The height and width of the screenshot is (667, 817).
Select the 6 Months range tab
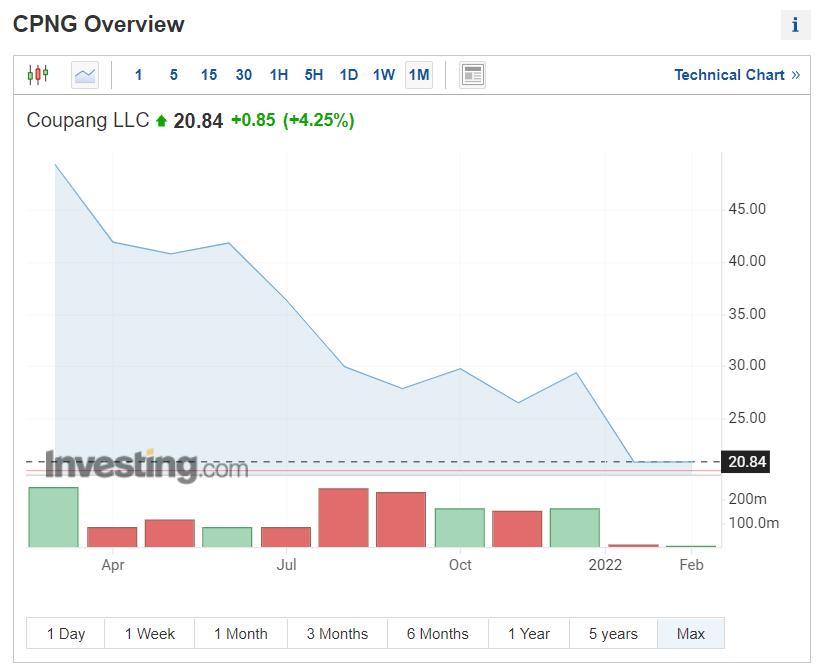pos(438,634)
